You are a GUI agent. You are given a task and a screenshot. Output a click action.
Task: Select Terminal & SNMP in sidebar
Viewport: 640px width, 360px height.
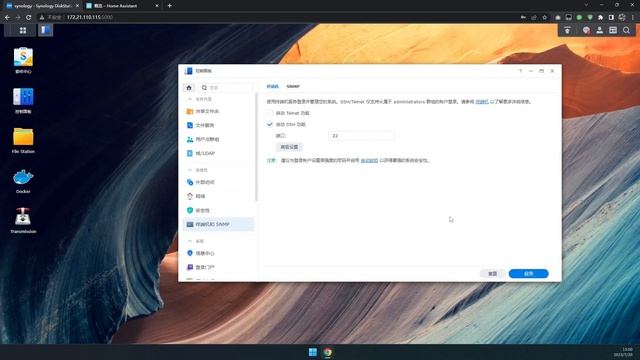pyautogui.click(x=219, y=224)
